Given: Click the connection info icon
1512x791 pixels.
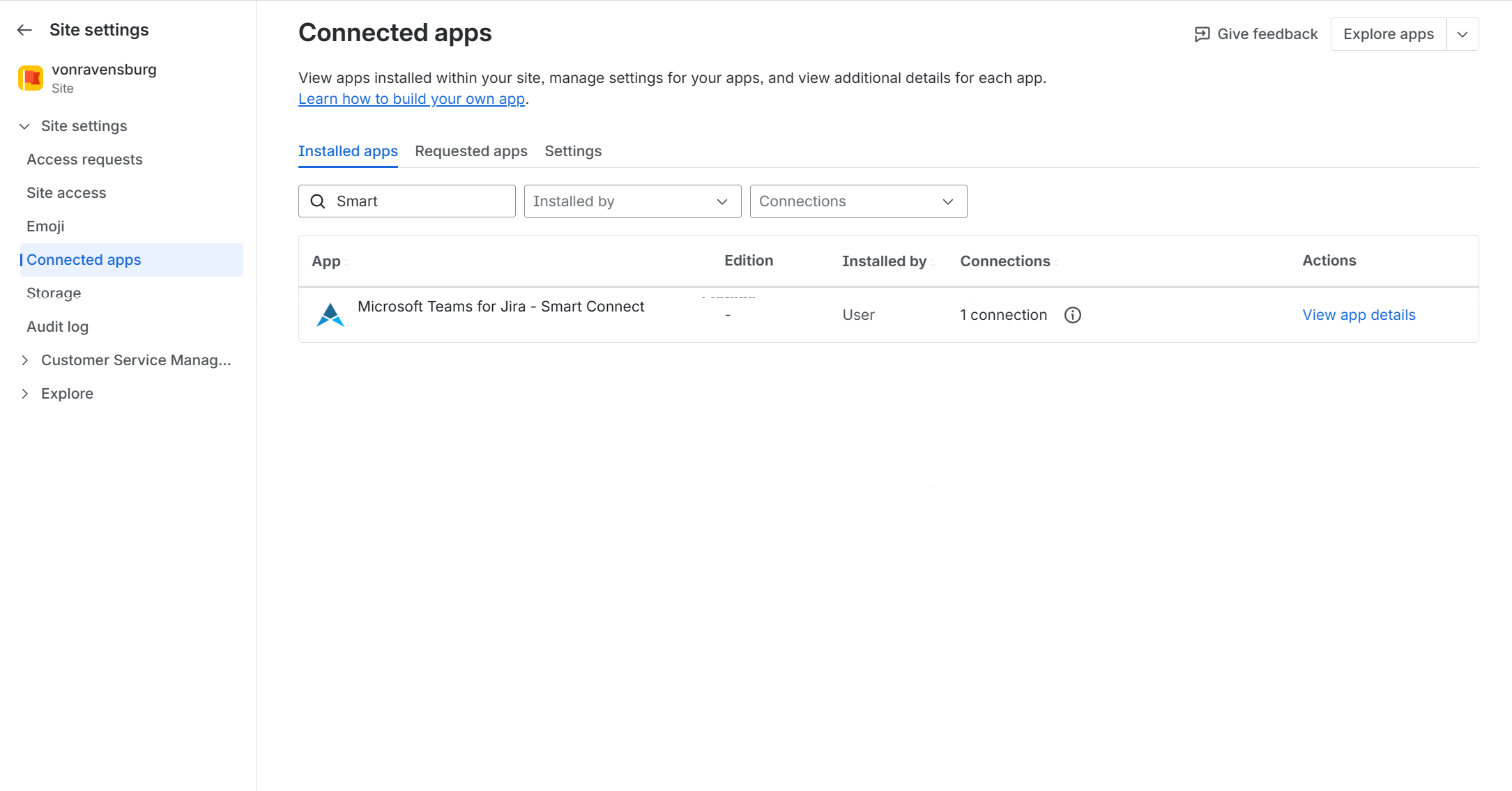Looking at the screenshot, I should (1072, 315).
